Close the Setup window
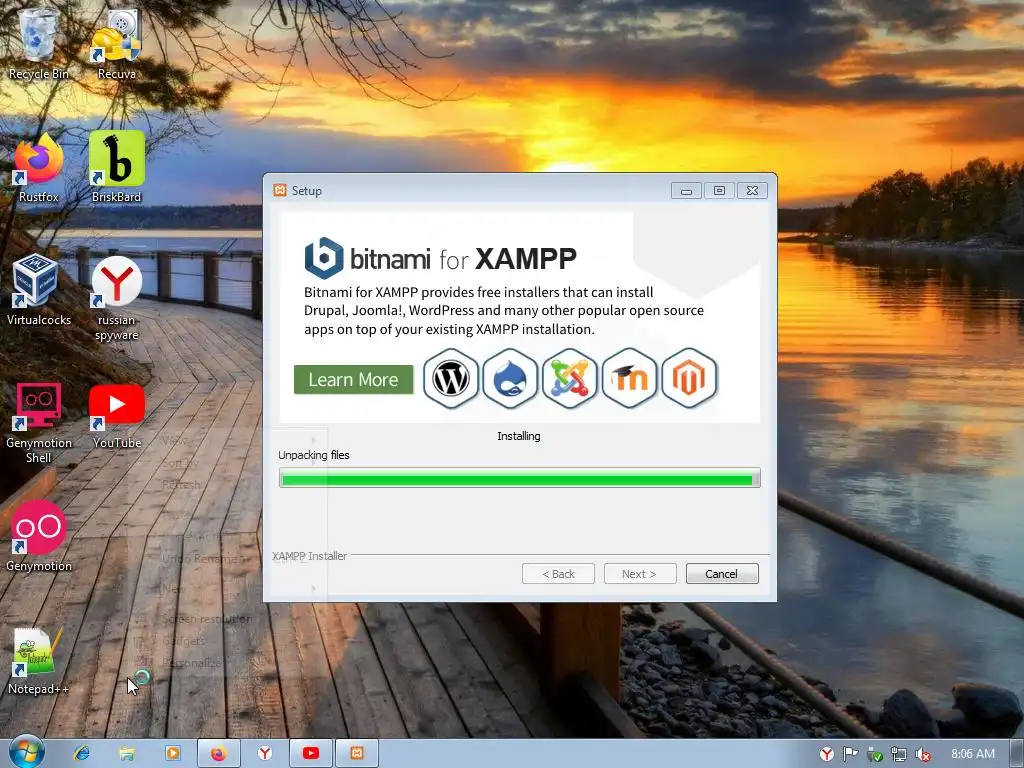 [752, 191]
